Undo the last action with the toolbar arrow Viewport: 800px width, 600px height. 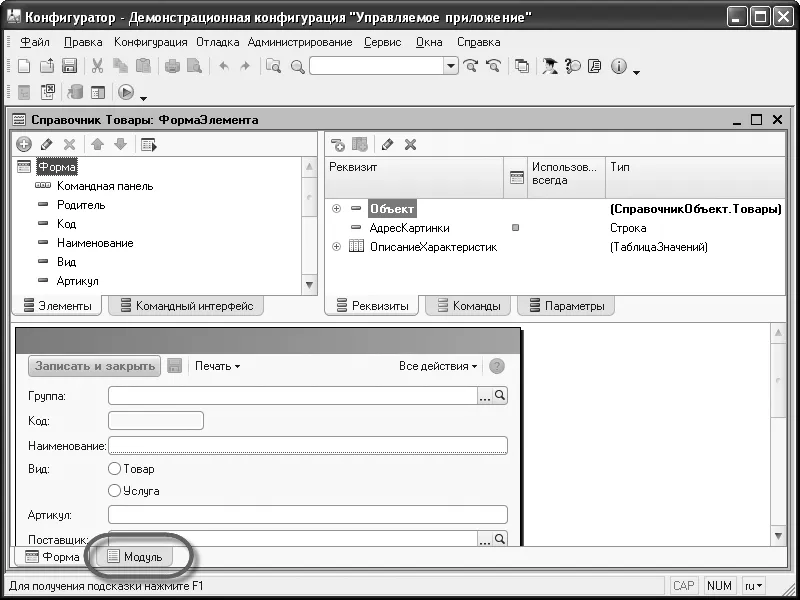(x=223, y=66)
